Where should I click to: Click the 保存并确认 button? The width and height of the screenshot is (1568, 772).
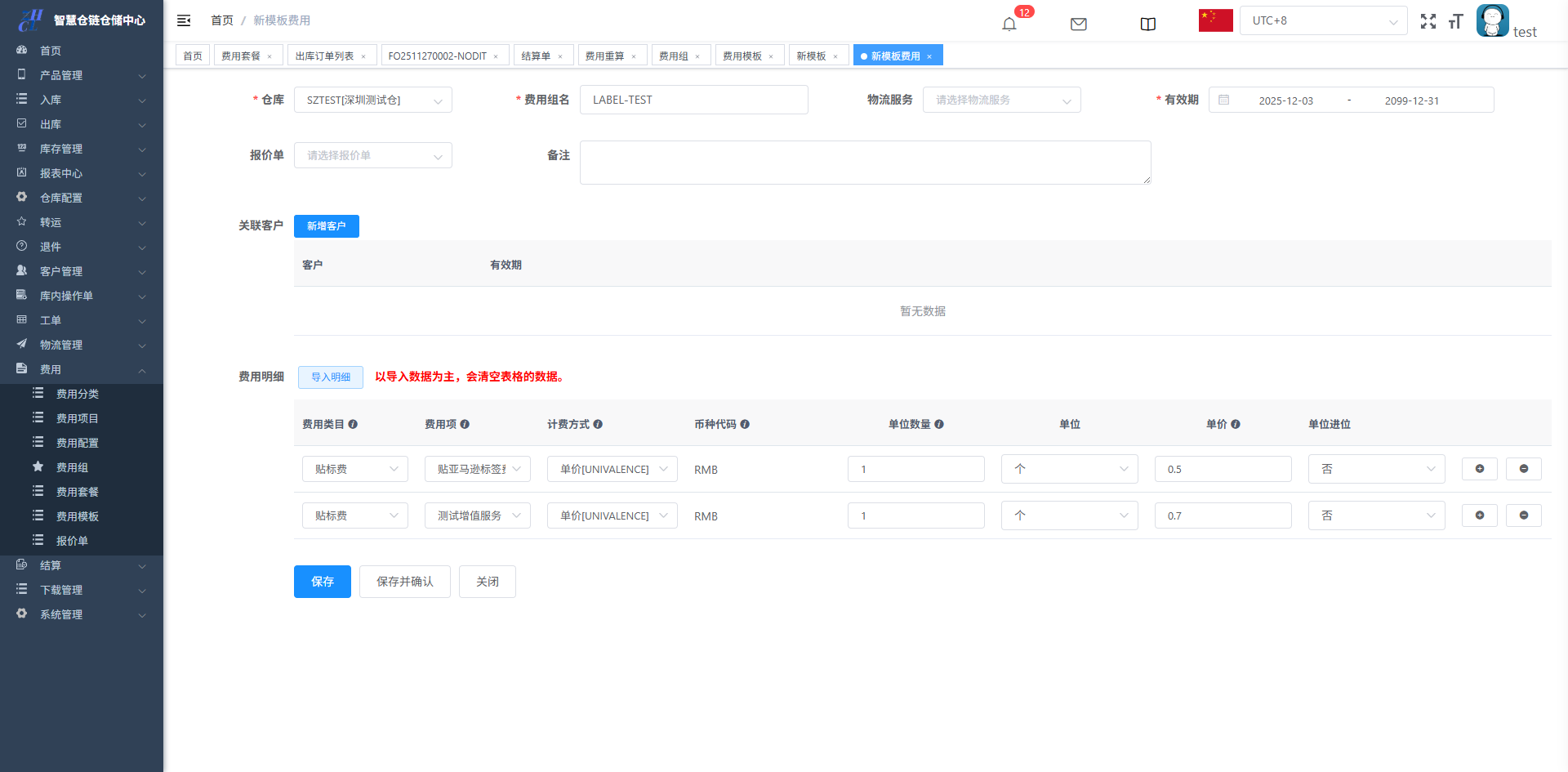(404, 582)
